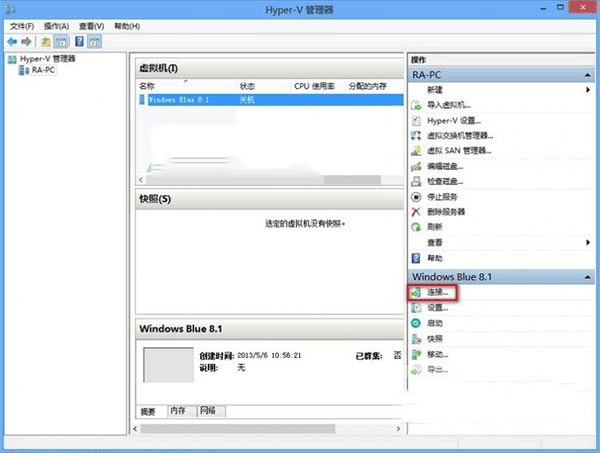Click the left arrow of the VM list scrollbar

pyautogui.click(x=141, y=180)
